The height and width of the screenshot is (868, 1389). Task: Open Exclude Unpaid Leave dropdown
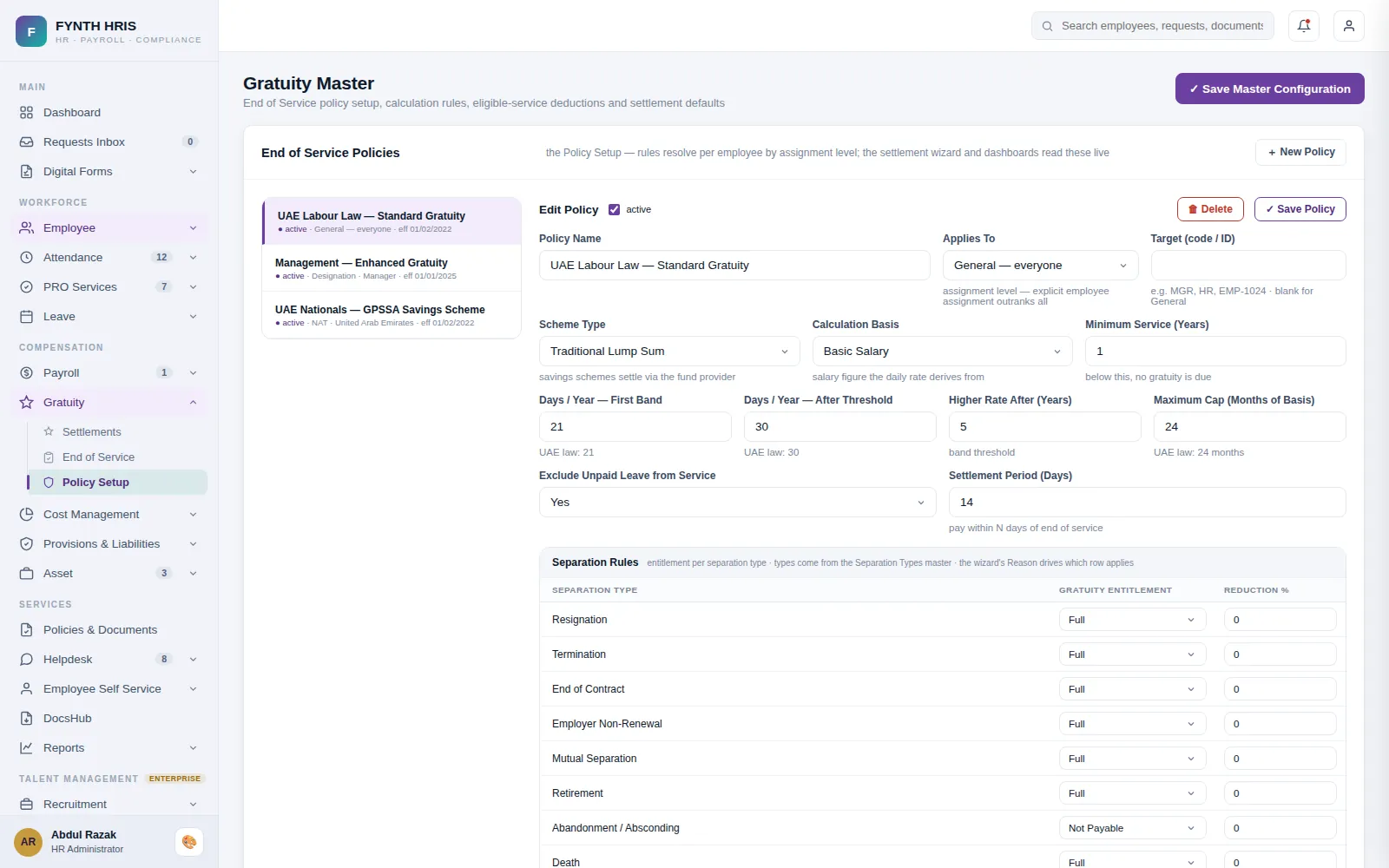[x=738, y=503]
